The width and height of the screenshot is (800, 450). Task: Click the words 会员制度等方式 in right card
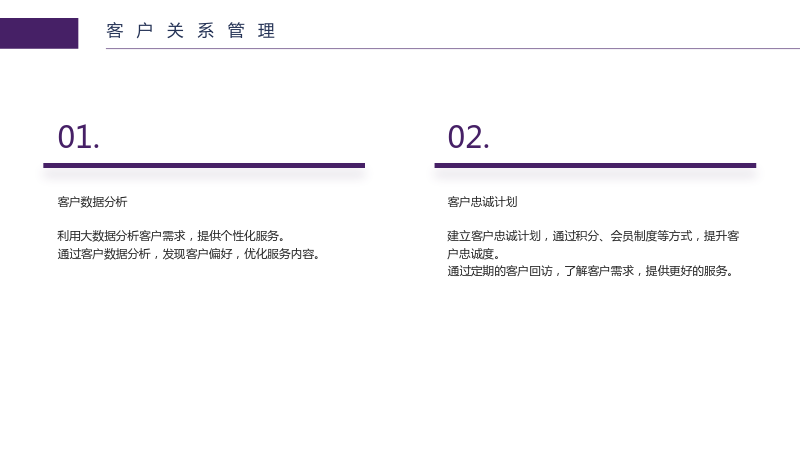(652, 236)
